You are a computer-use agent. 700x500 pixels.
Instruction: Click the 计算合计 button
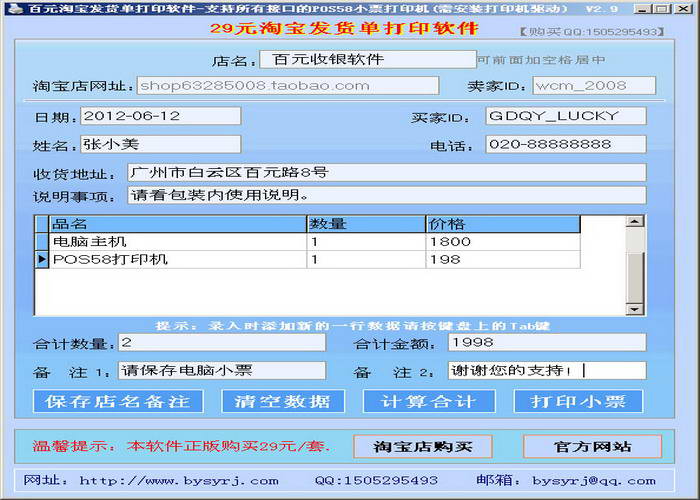[429, 401]
